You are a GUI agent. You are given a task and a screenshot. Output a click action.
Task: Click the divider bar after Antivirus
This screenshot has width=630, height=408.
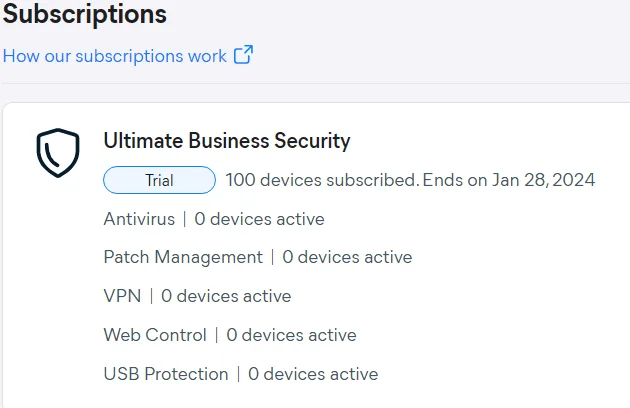pos(184,219)
